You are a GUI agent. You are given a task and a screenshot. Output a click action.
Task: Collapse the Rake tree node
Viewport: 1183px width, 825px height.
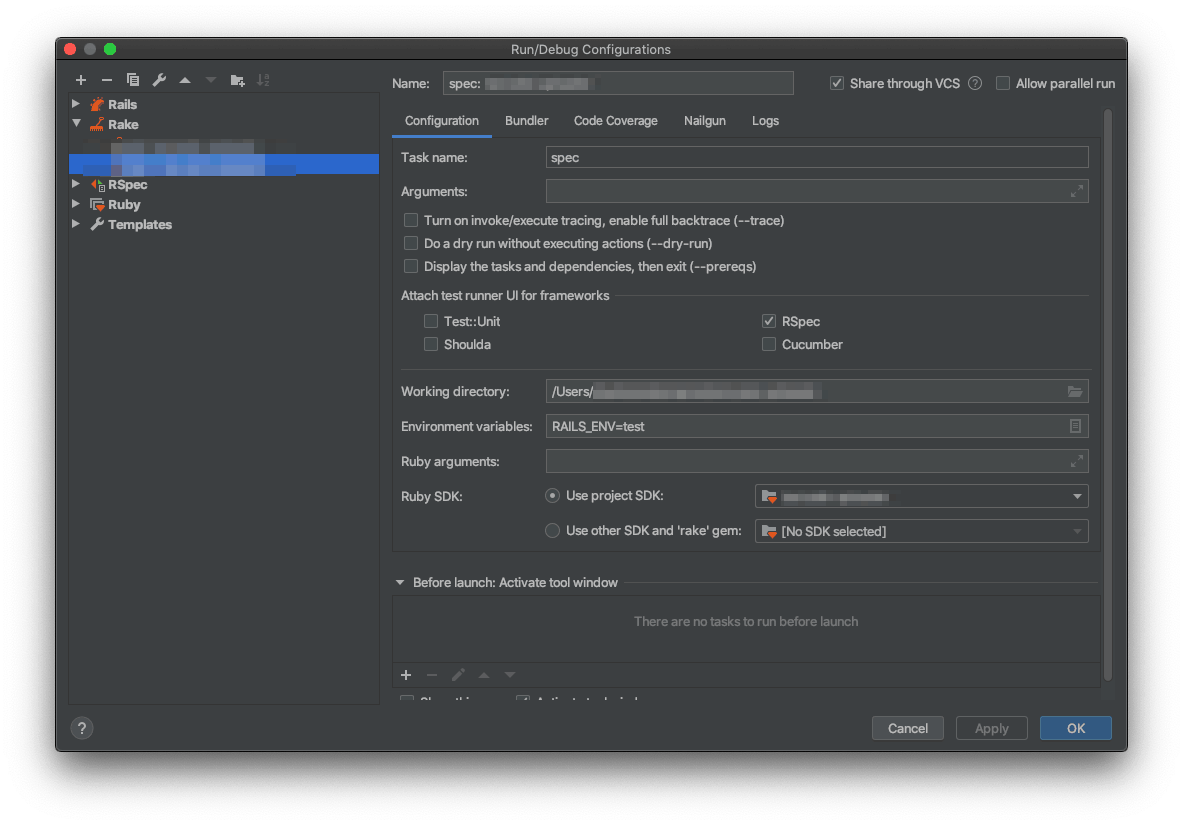76,123
